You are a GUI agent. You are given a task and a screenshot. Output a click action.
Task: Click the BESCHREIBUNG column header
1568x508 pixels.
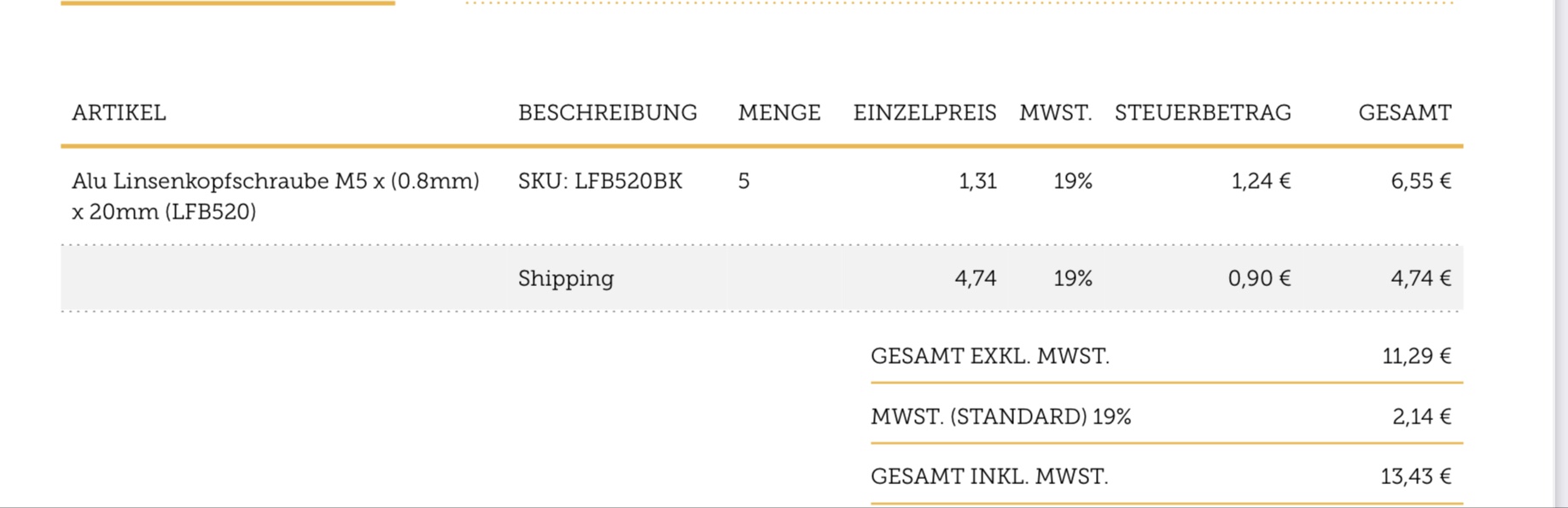607,113
